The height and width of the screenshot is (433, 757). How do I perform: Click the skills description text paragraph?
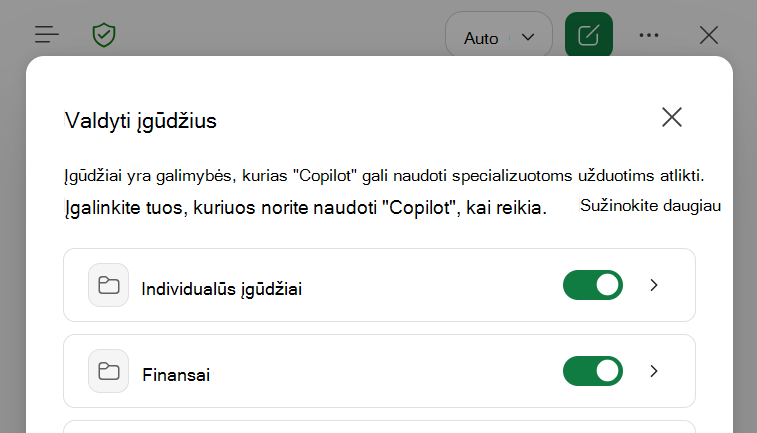384,192
